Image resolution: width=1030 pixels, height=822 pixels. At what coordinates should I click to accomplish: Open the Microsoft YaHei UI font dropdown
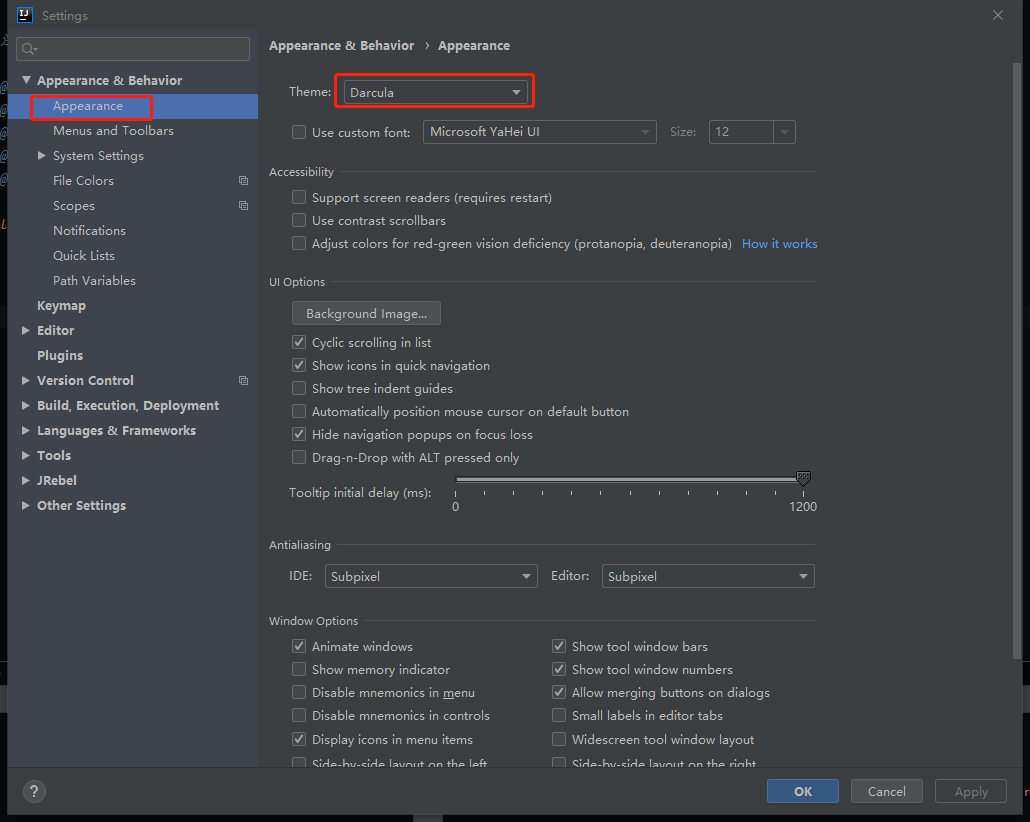tap(539, 132)
